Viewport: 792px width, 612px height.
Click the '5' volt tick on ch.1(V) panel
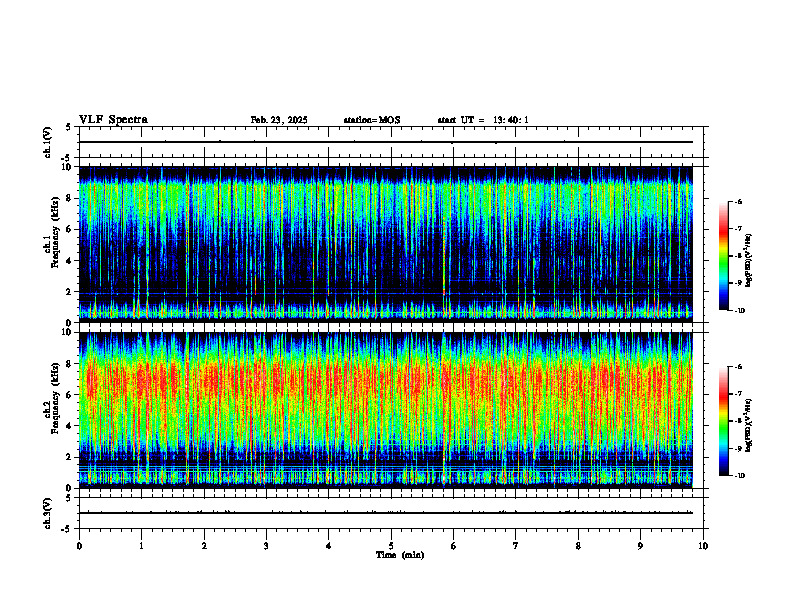point(68,127)
